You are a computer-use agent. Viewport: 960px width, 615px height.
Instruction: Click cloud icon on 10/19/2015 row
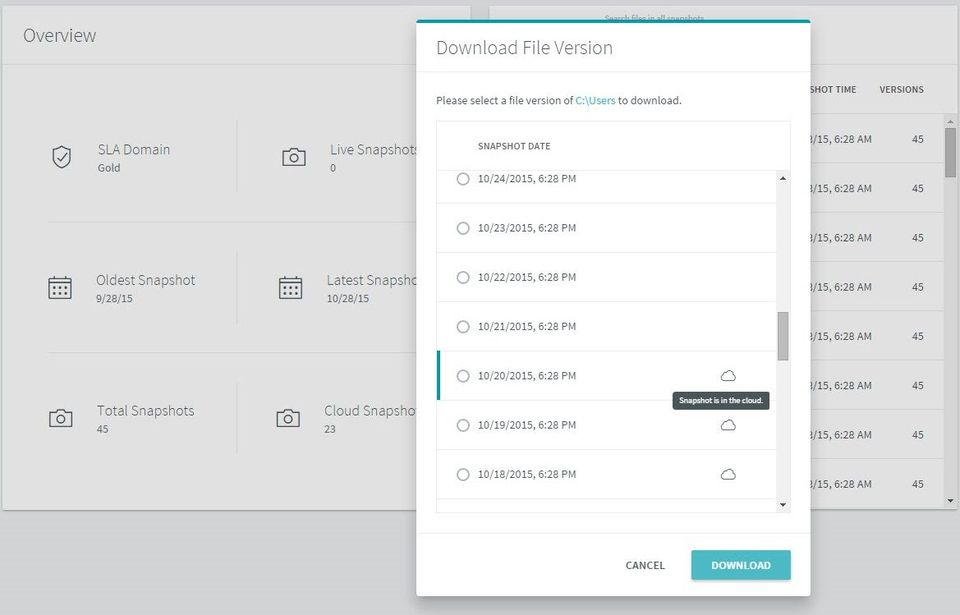[728, 425]
